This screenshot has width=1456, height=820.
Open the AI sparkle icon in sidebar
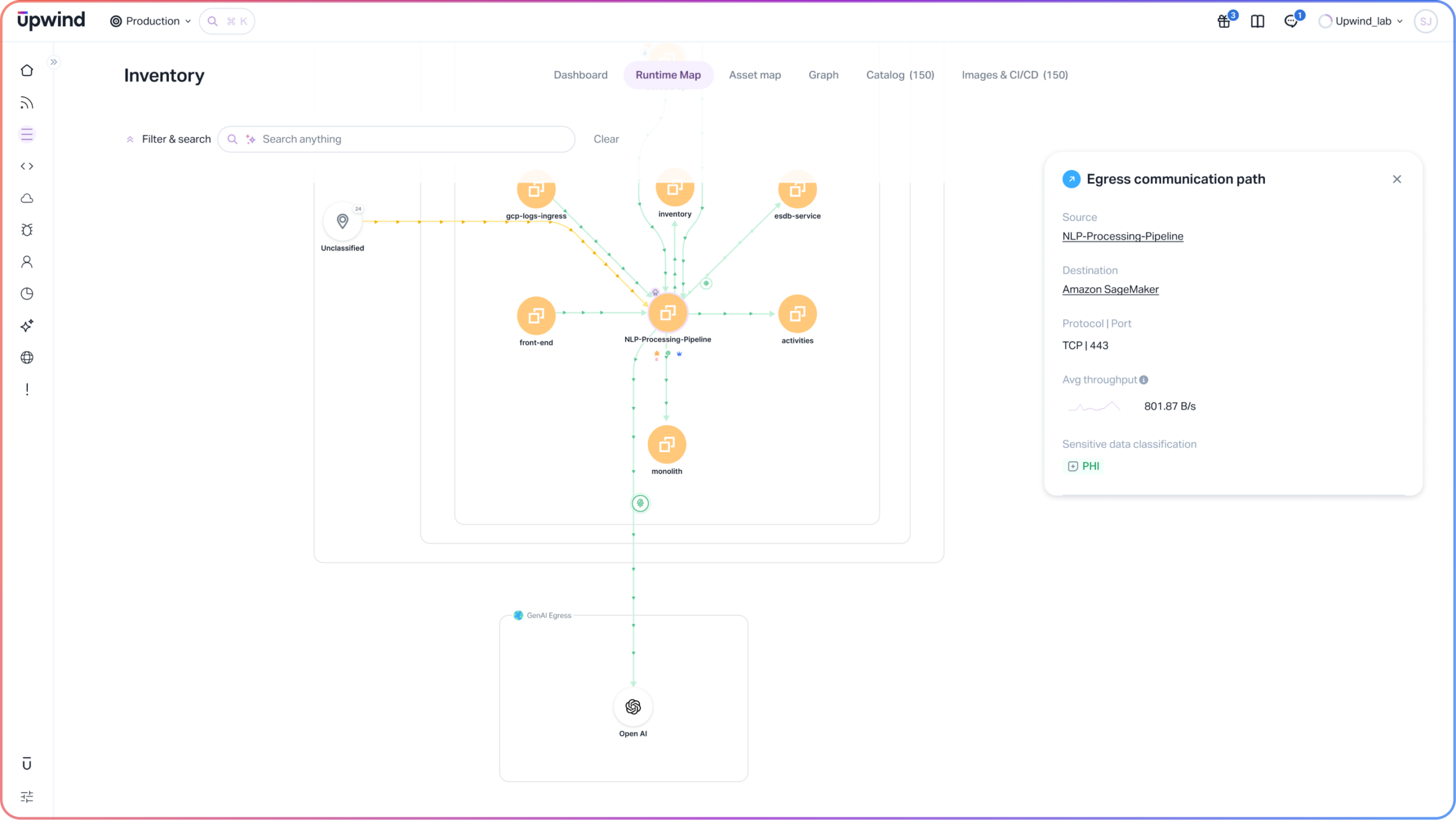27,325
